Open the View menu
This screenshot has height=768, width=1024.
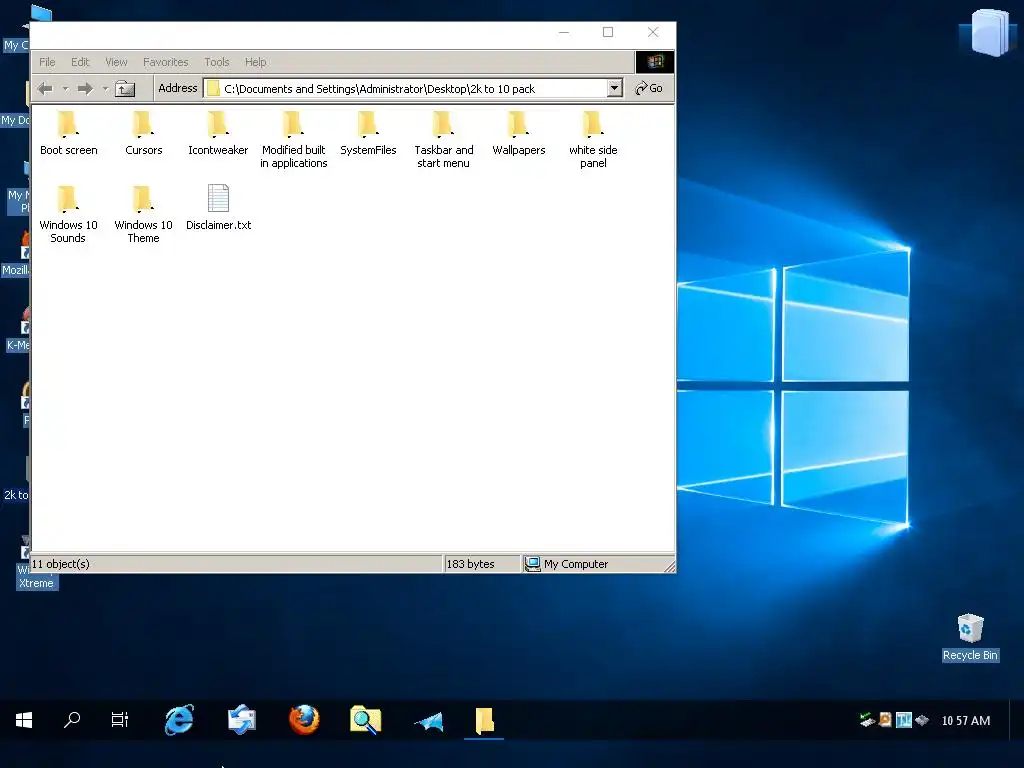coord(116,62)
